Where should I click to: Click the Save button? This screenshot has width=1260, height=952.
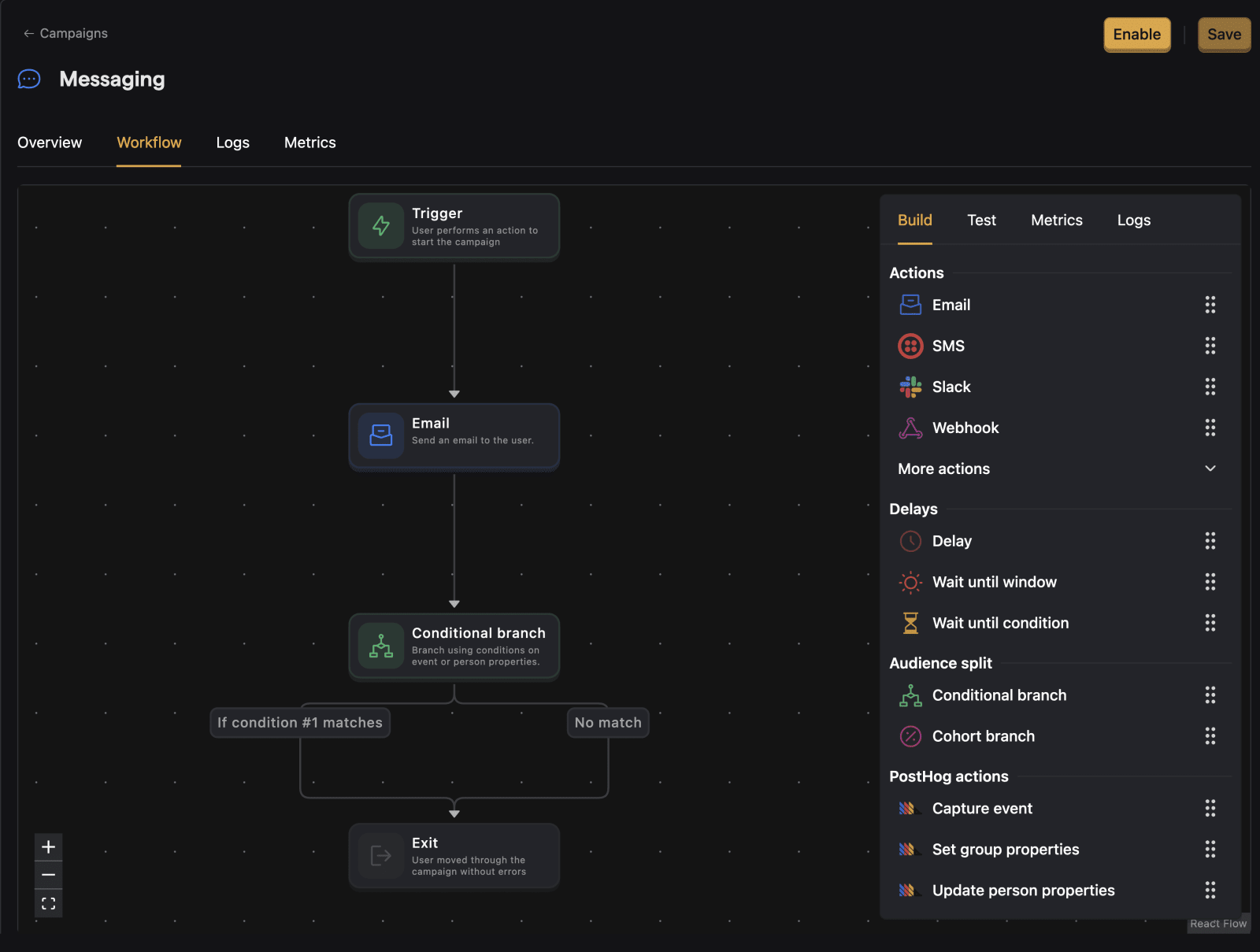point(1225,35)
